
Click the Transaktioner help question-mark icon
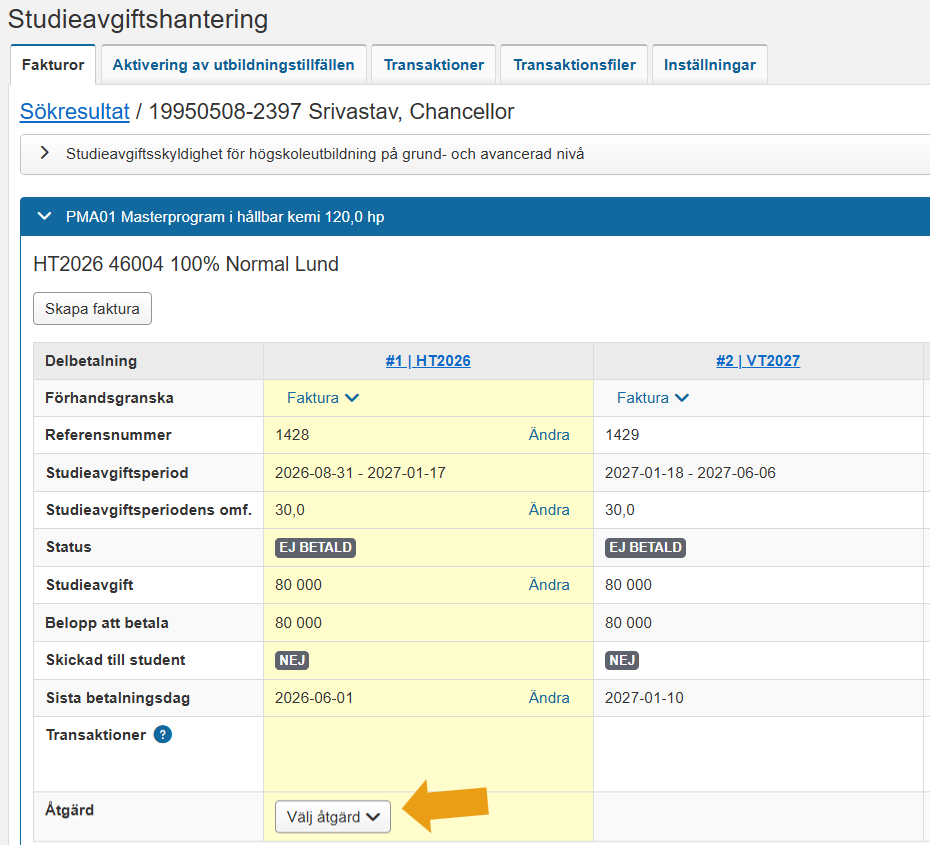tap(163, 735)
